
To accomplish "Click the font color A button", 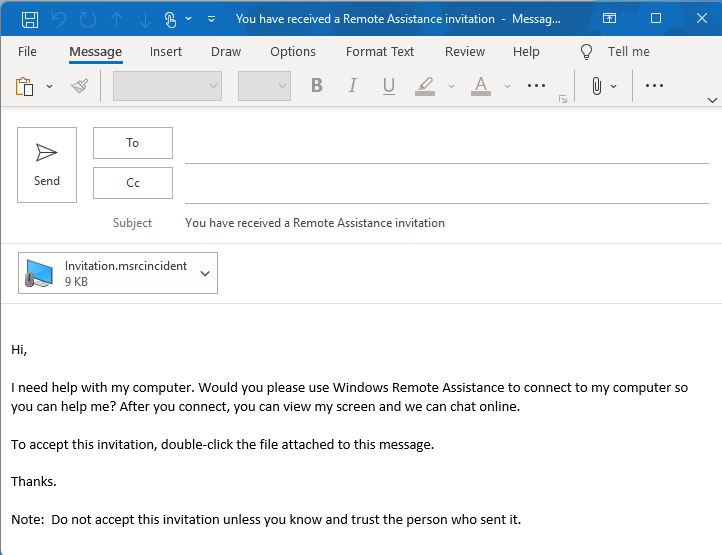I will [481, 86].
